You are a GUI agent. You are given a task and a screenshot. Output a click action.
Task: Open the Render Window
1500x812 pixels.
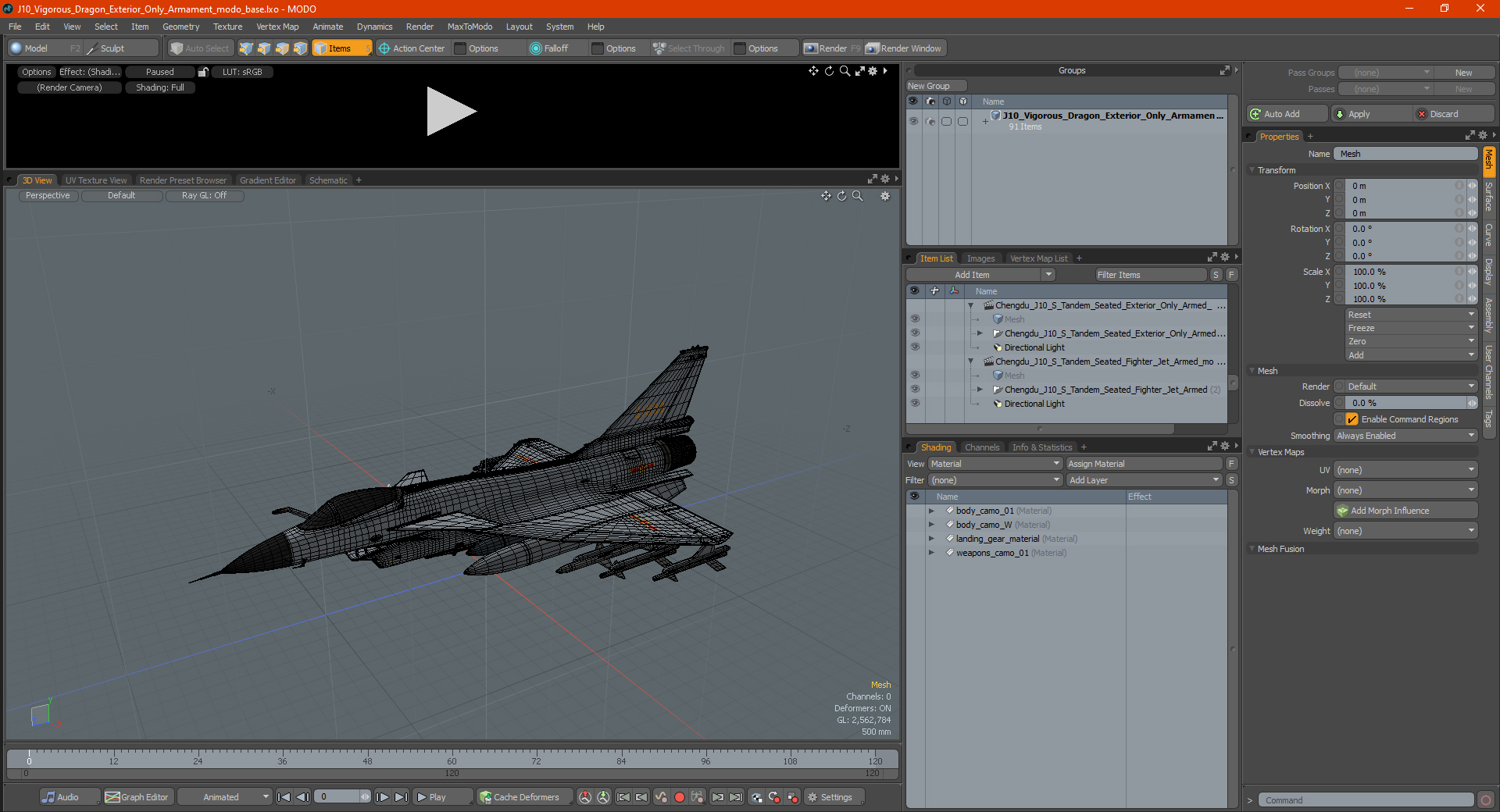[905, 48]
